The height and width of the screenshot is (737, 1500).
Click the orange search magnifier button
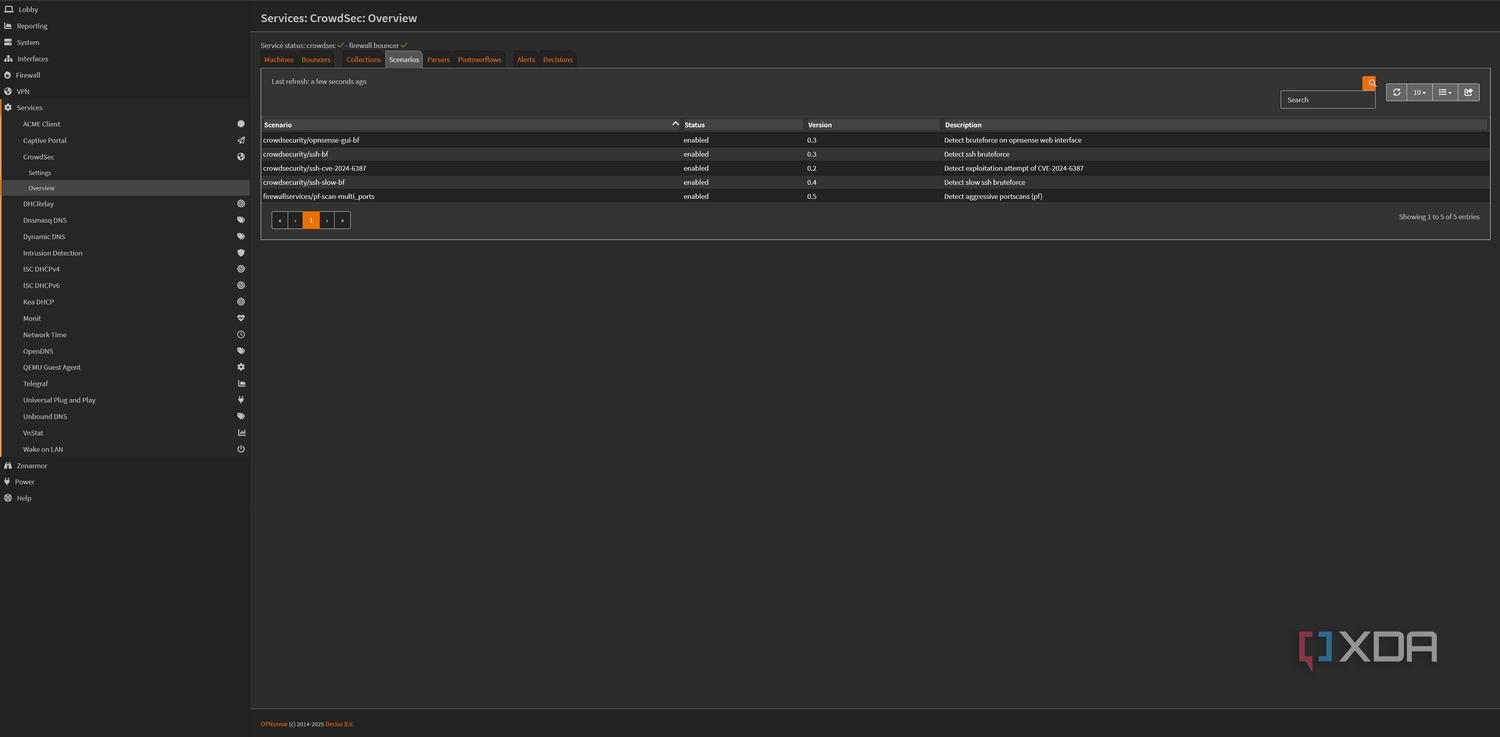(1370, 83)
